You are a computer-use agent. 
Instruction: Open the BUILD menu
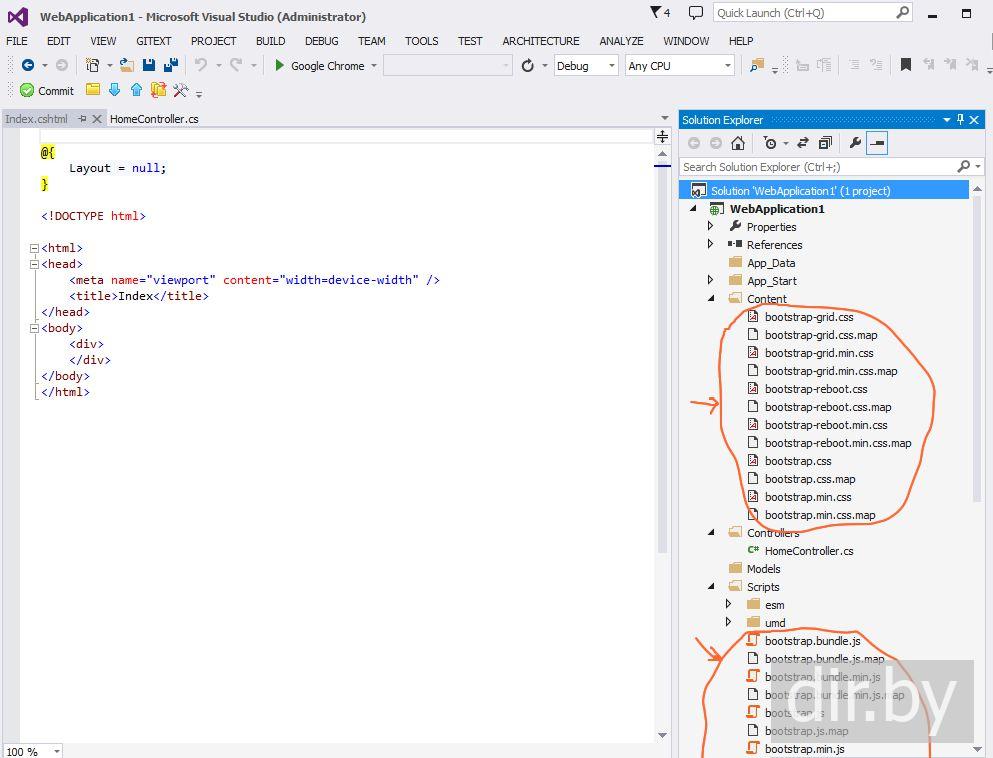(270, 41)
